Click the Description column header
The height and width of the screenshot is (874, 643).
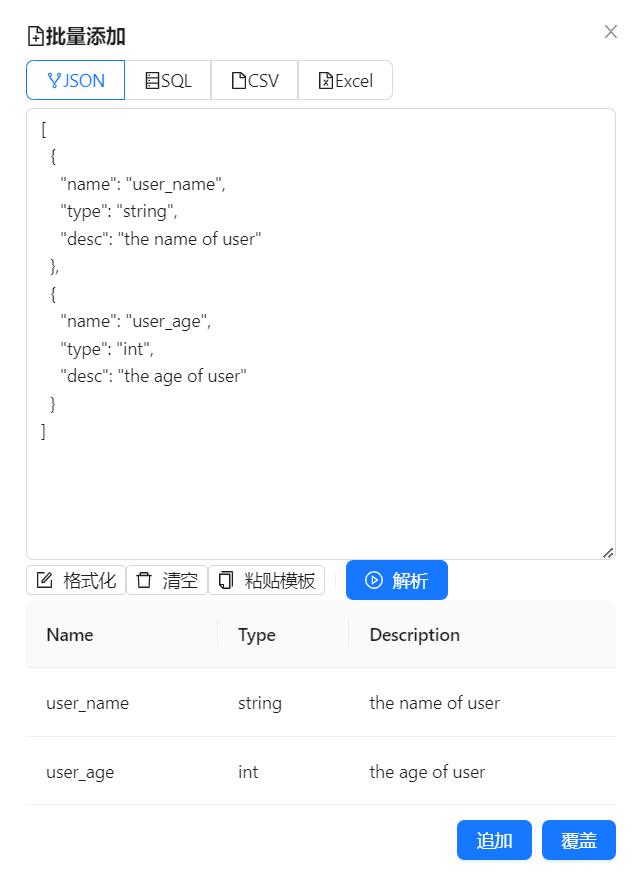[415, 635]
